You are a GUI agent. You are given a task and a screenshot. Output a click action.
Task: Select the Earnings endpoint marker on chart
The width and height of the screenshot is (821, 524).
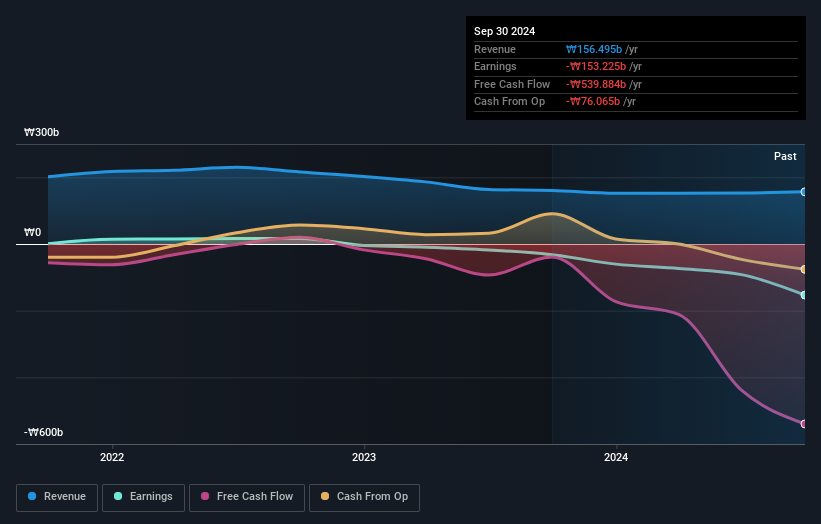coord(803,295)
